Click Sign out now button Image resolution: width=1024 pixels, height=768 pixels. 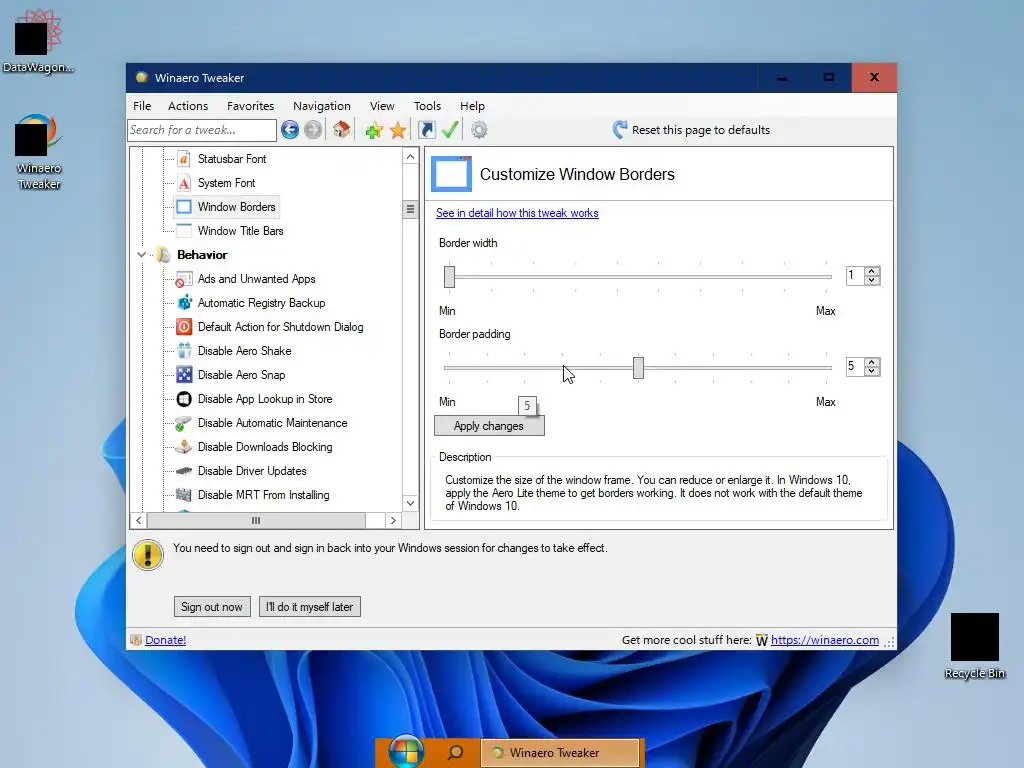tap(212, 607)
